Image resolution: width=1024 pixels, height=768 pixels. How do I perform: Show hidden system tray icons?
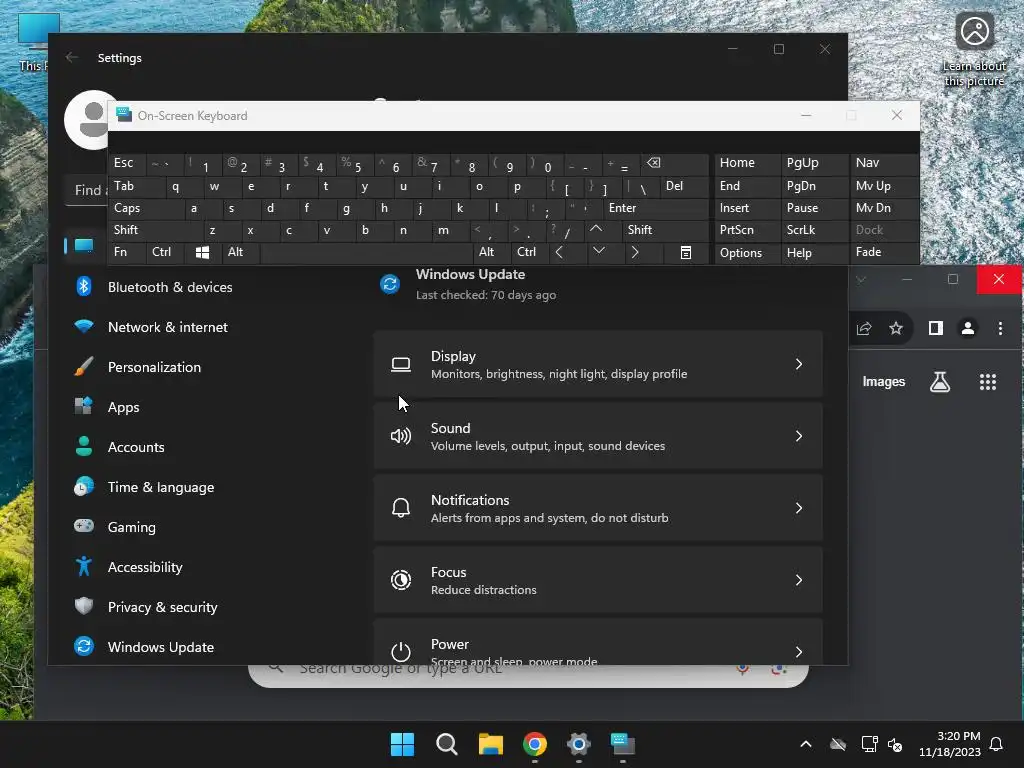(x=806, y=744)
